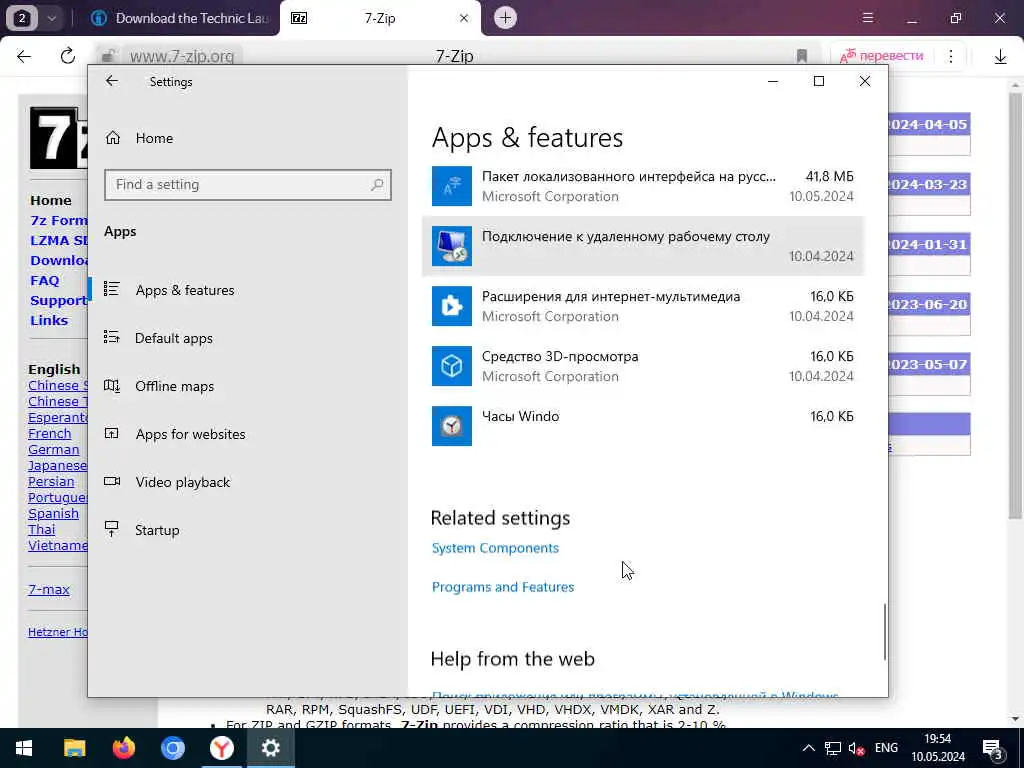Screen dimensions: 1024x768
Task: Click the Offline maps icon
Action: click(x=112, y=385)
